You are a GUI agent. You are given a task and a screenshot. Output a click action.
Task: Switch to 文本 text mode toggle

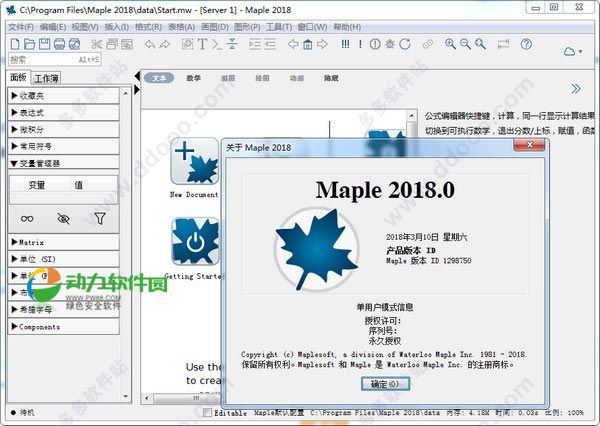pyautogui.click(x=159, y=78)
